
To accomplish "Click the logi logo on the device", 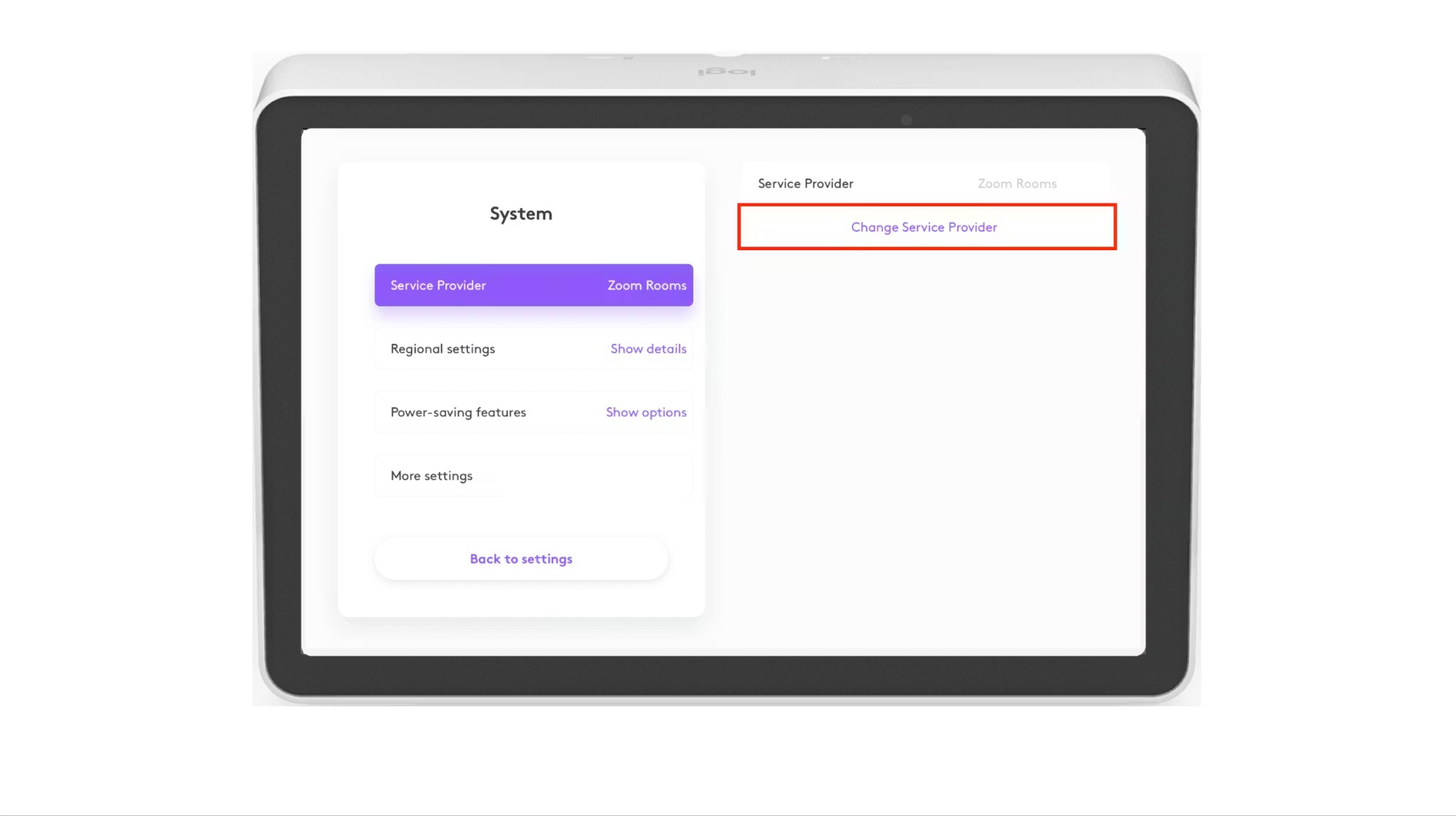I will click(x=726, y=73).
